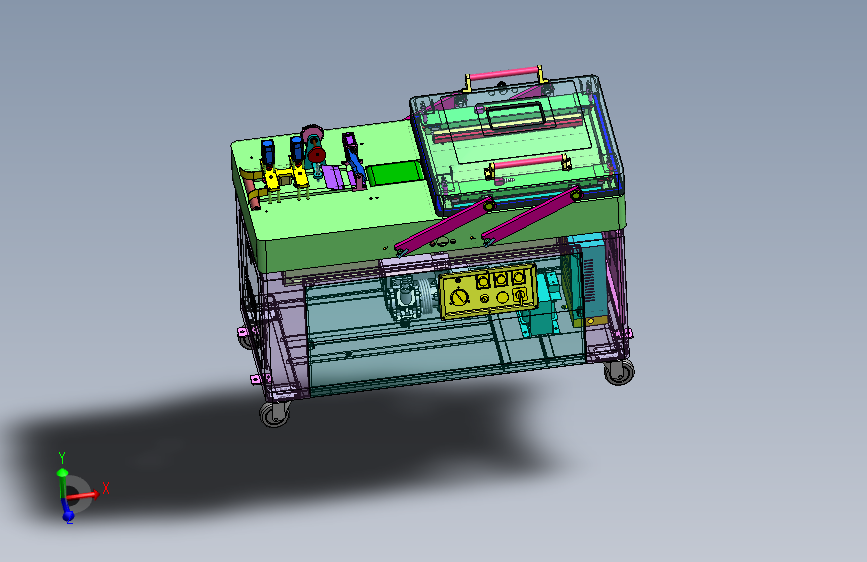The image size is (867, 562).
Task: Select the purple block on the tabletop
Action: click(332, 177)
